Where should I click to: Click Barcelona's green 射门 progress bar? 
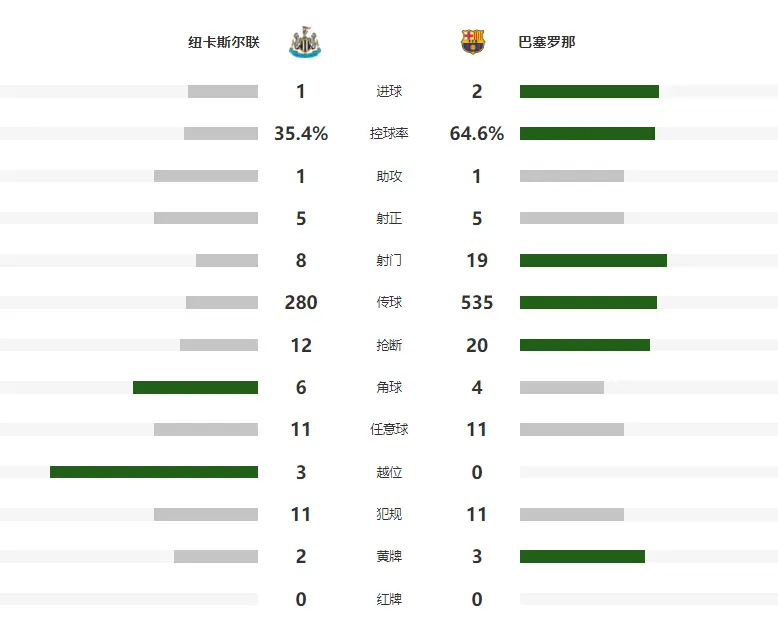click(x=593, y=261)
